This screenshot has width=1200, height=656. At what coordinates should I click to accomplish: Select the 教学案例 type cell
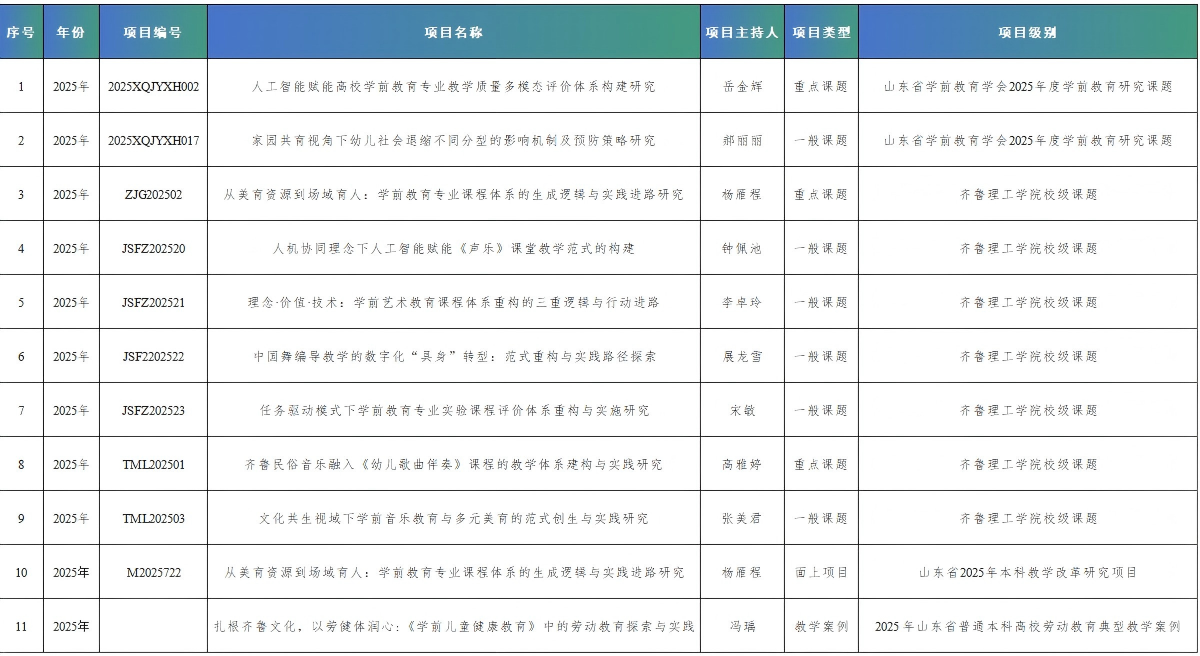pos(821,627)
